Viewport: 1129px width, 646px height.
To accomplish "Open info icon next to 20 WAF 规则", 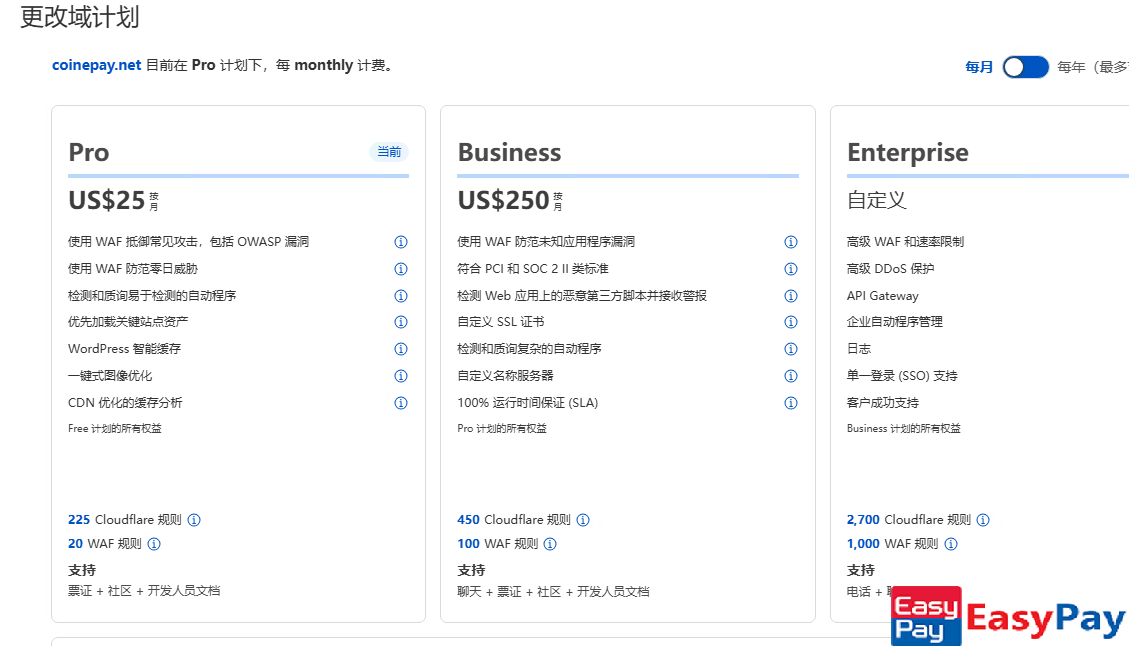I will pyautogui.click(x=154, y=544).
